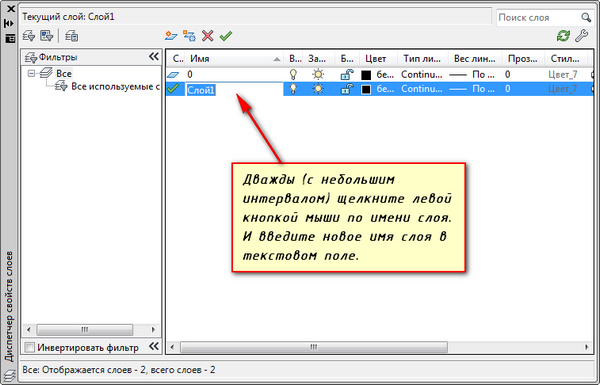Set layer current with the green checkmark icon
600x385 pixels.
(226, 36)
